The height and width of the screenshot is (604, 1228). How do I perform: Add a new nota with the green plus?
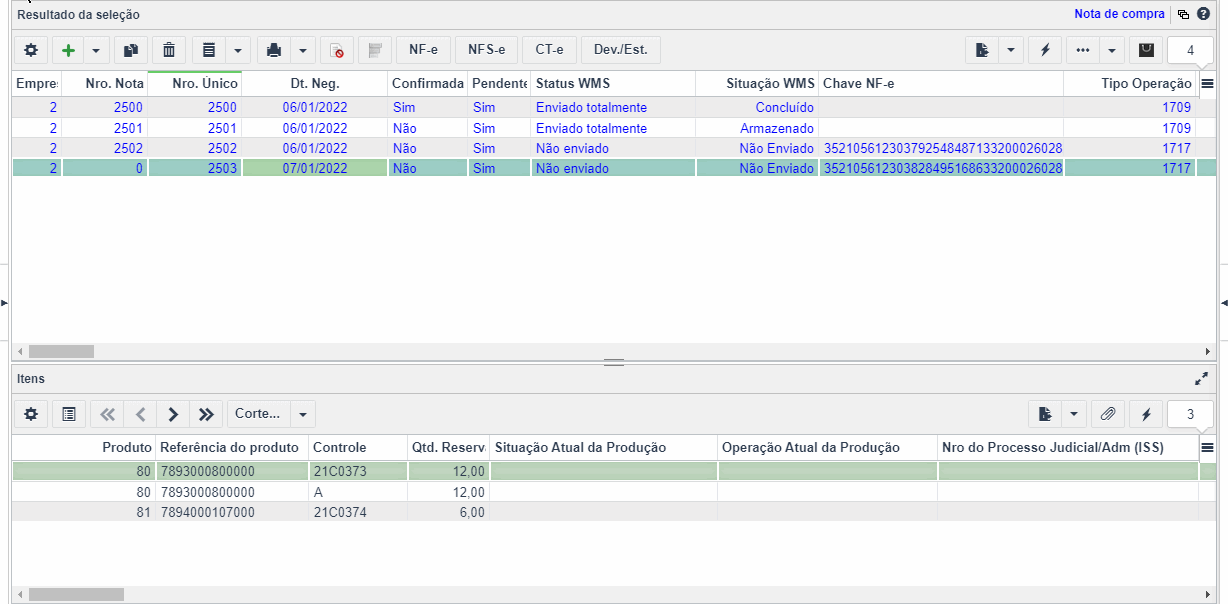click(x=68, y=50)
